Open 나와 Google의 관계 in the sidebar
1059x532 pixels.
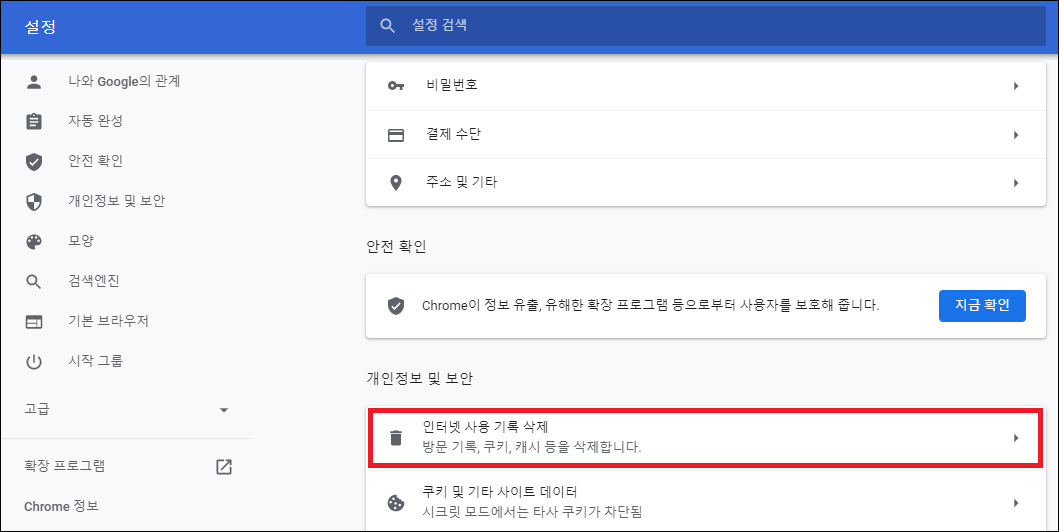tap(124, 82)
